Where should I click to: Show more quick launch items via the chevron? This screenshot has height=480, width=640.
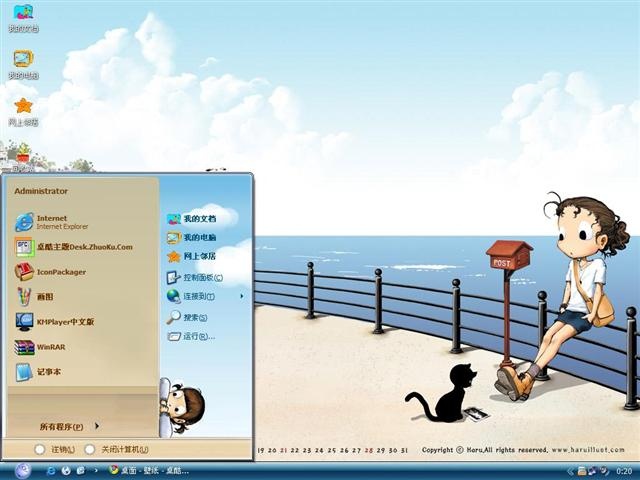(x=96, y=471)
